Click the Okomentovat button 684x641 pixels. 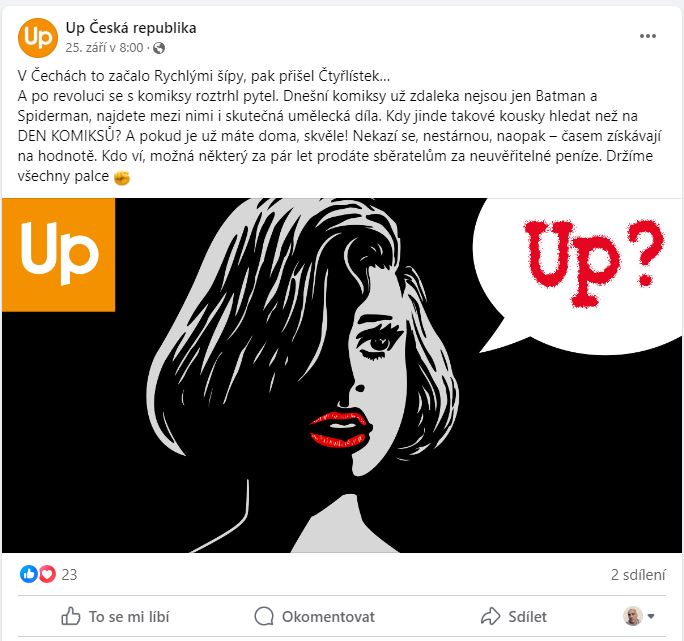click(x=315, y=617)
